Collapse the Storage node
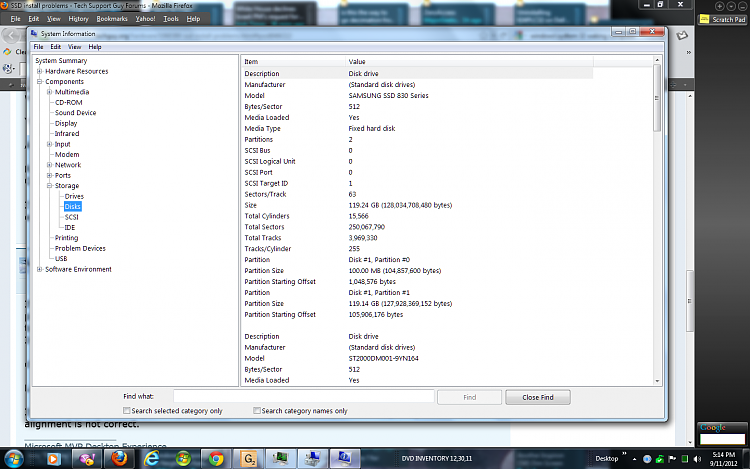This screenshot has width=750, height=469. 49,185
